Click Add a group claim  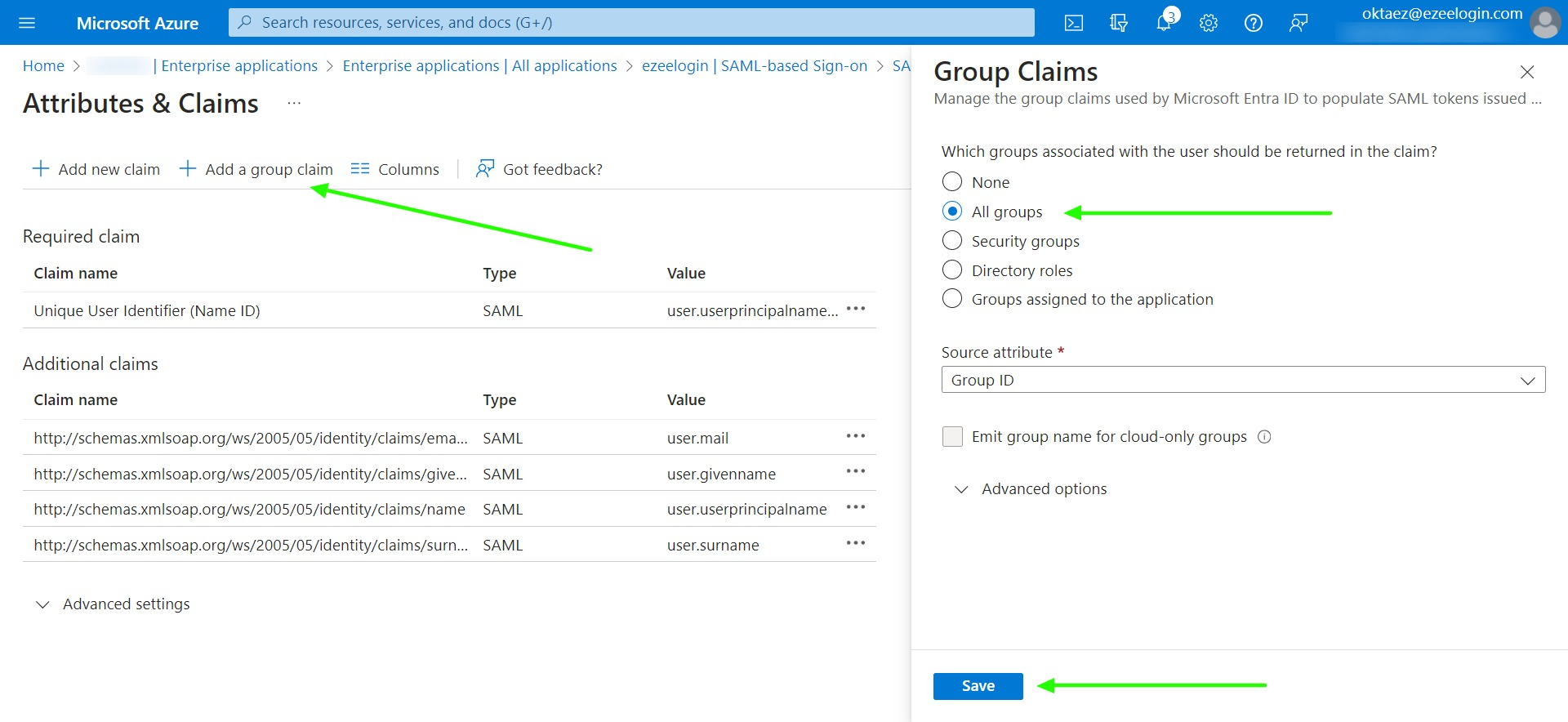tap(256, 169)
